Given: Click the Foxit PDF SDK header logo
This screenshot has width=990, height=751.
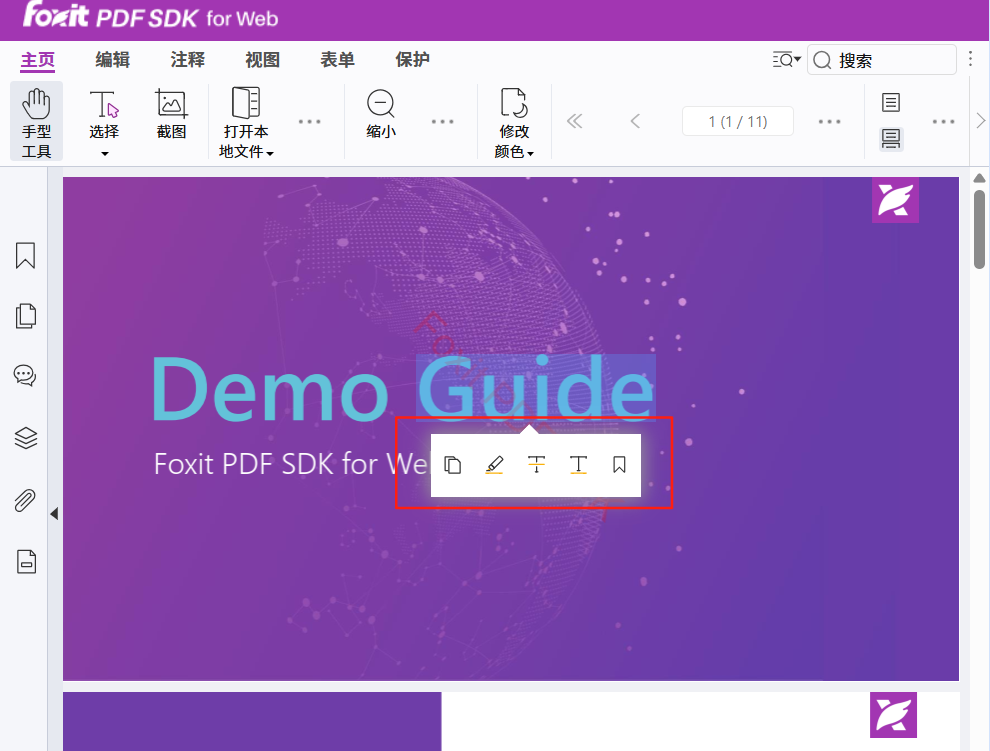Looking at the screenshot, I should [151, 15].
